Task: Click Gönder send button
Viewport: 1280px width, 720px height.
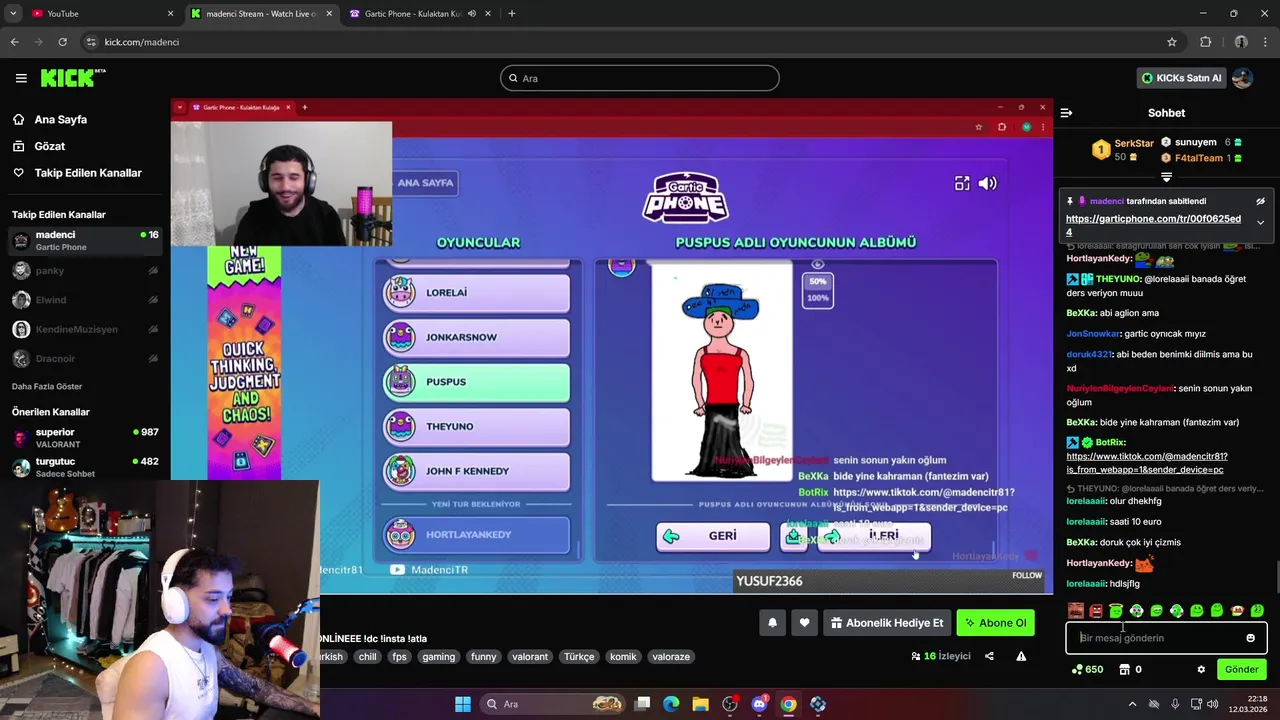Action: 1241,669
